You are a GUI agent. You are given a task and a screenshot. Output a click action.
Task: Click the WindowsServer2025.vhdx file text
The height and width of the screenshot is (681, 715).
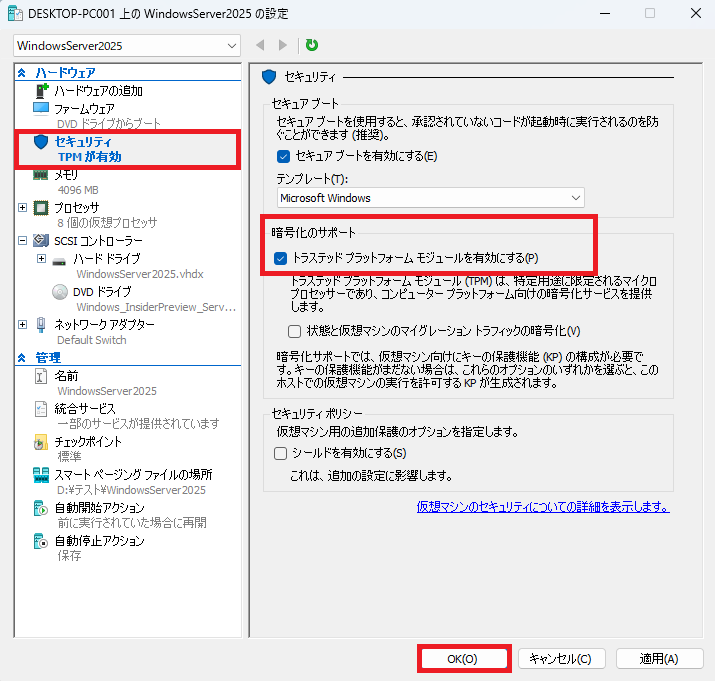[x=140, y=274]
